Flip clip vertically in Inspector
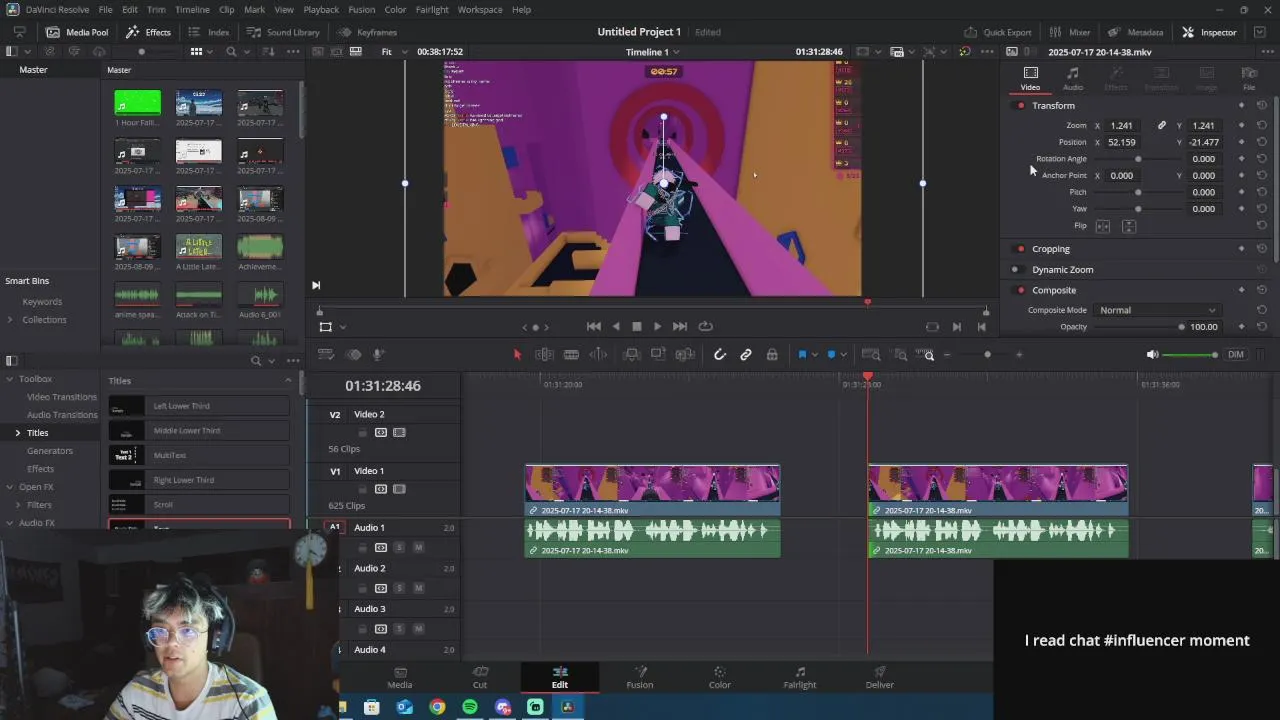1280x720 pixels. 1128,226
